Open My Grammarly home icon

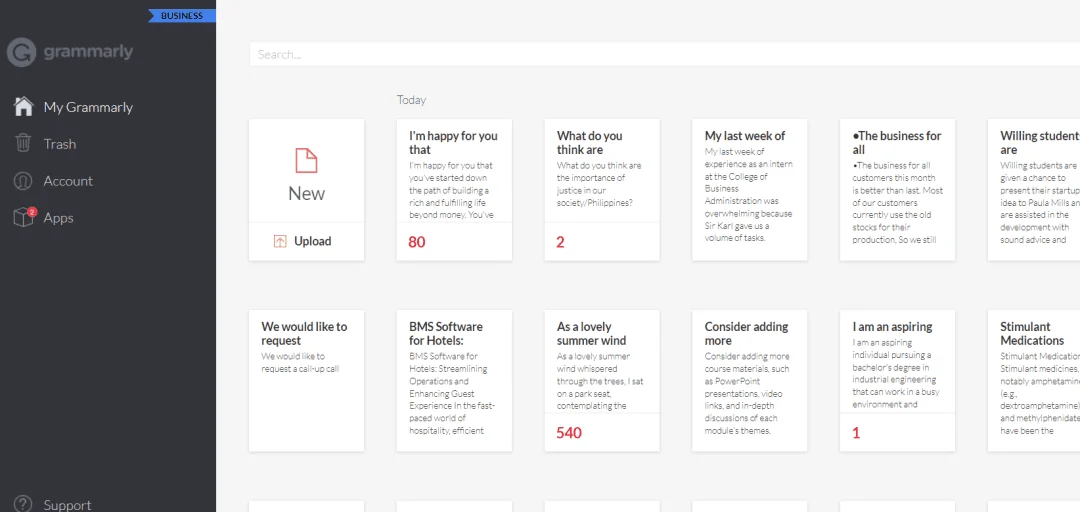tap(23, 107)
